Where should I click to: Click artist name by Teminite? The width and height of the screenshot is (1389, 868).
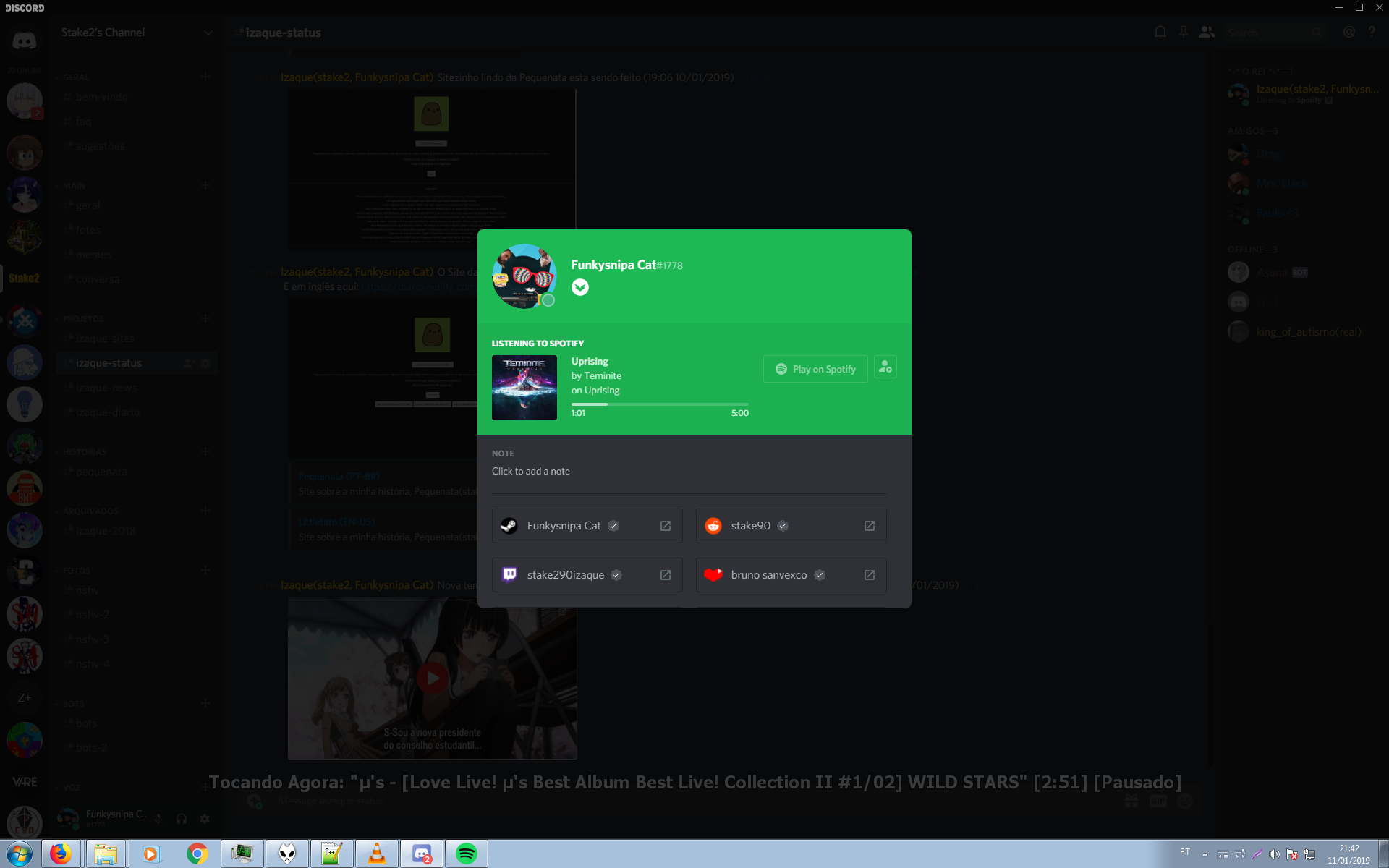tap(596, 375)
